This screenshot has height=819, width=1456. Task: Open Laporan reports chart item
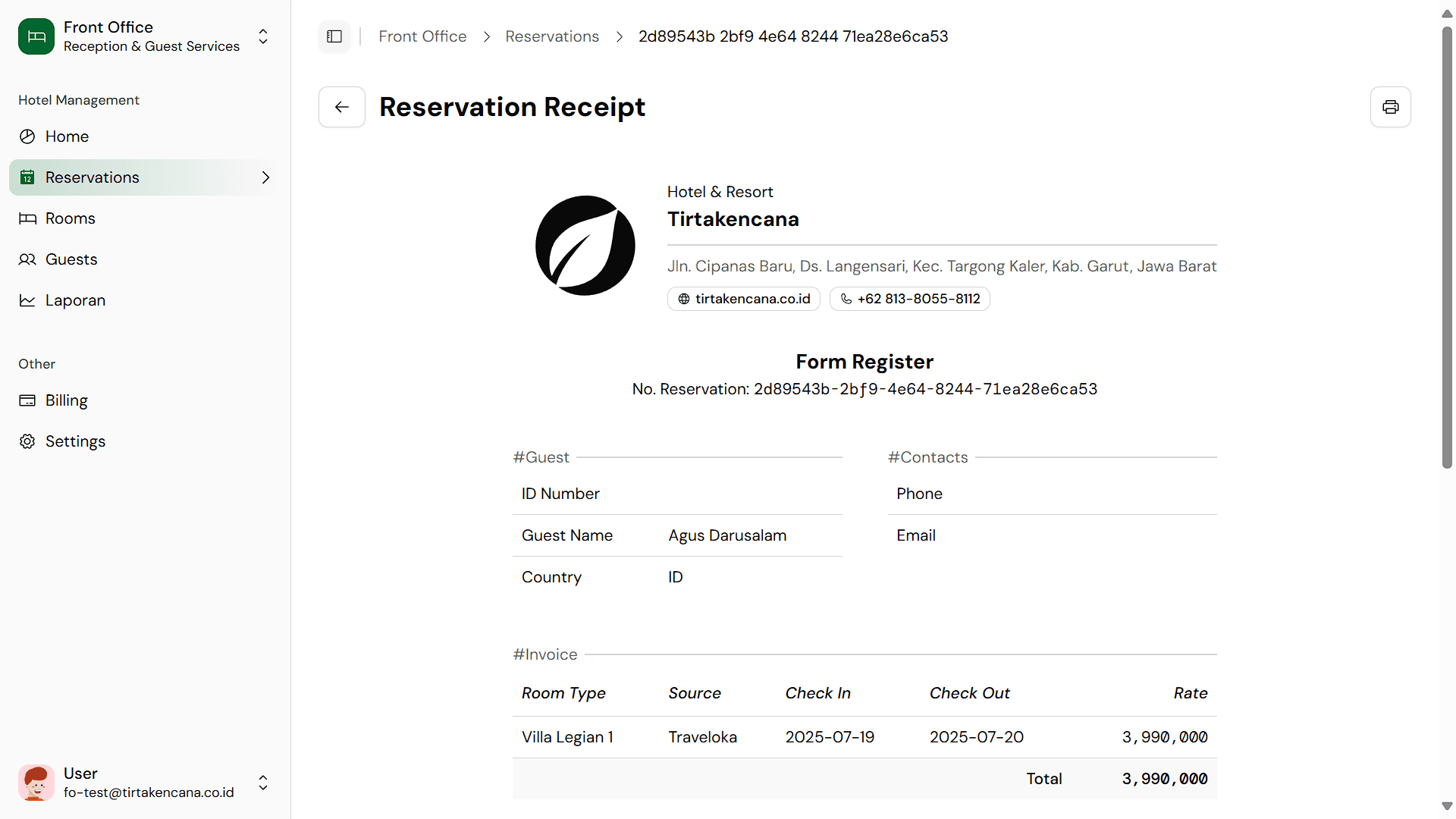click(75, 300)
